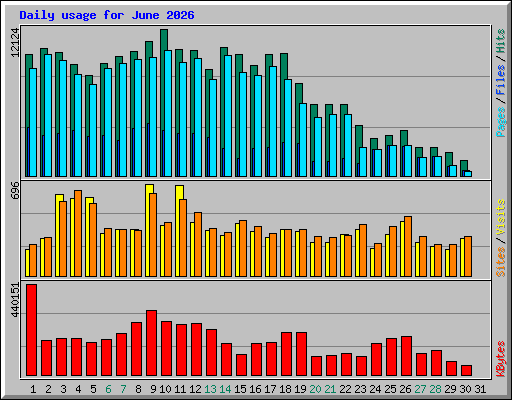Click the tallest red KBytes bar for day 1
Screen dimensions: 512x400
pyautogui.click(x=32, y=330)
